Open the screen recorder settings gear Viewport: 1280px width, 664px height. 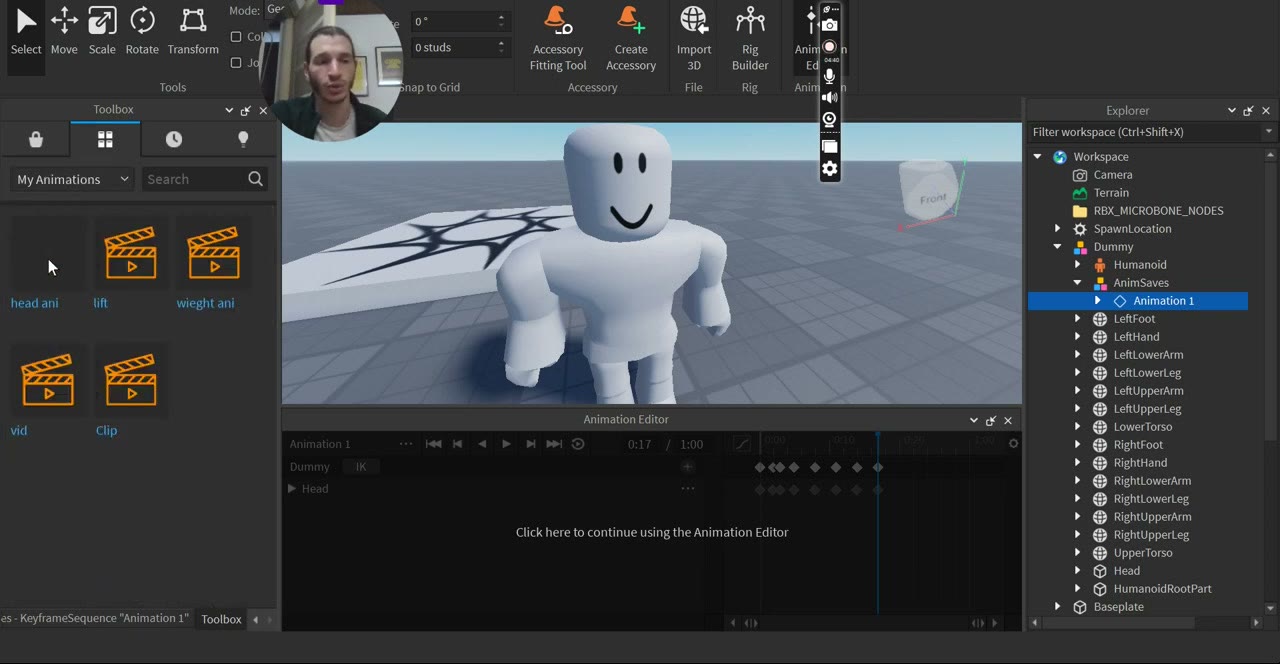pos(829,168)
